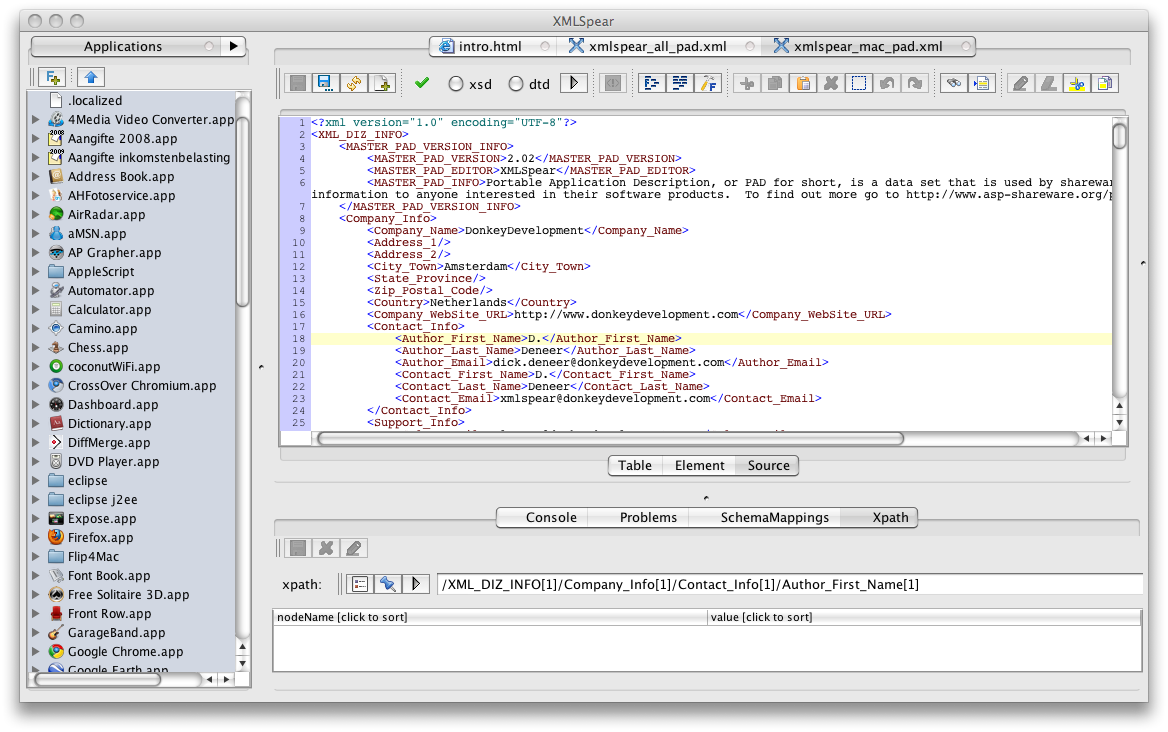Click the source editor horizontal scrollbar
The width and height of the screenshot is (1168, 732).
[610, 438]
